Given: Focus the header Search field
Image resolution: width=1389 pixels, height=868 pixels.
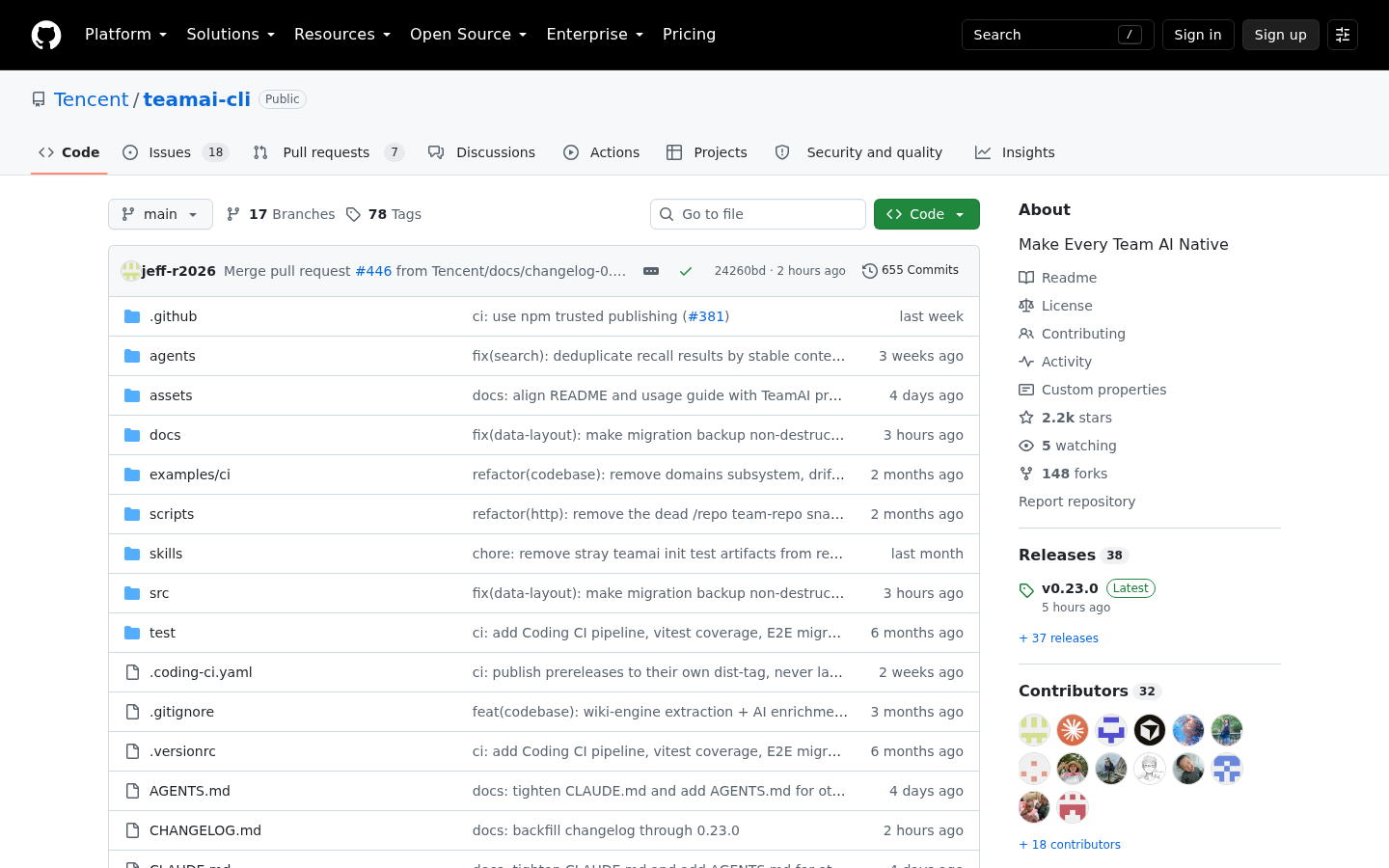Looking at the screenshot, I should pyautogui.click(x=1057, y=35).
